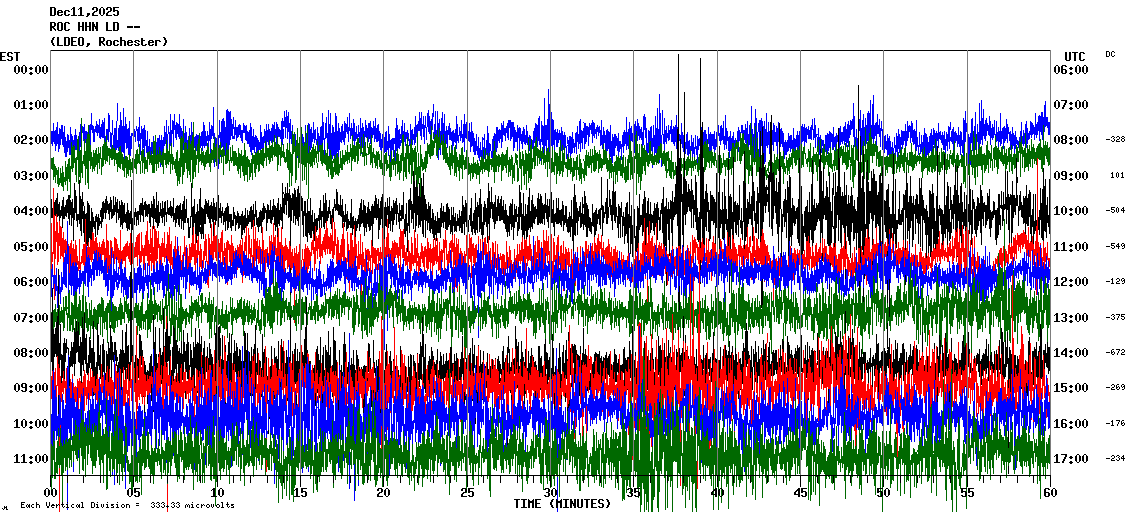Click the 'EST' axis heading
This screenshot has height=519, width=1130.
tap(10, 56)
